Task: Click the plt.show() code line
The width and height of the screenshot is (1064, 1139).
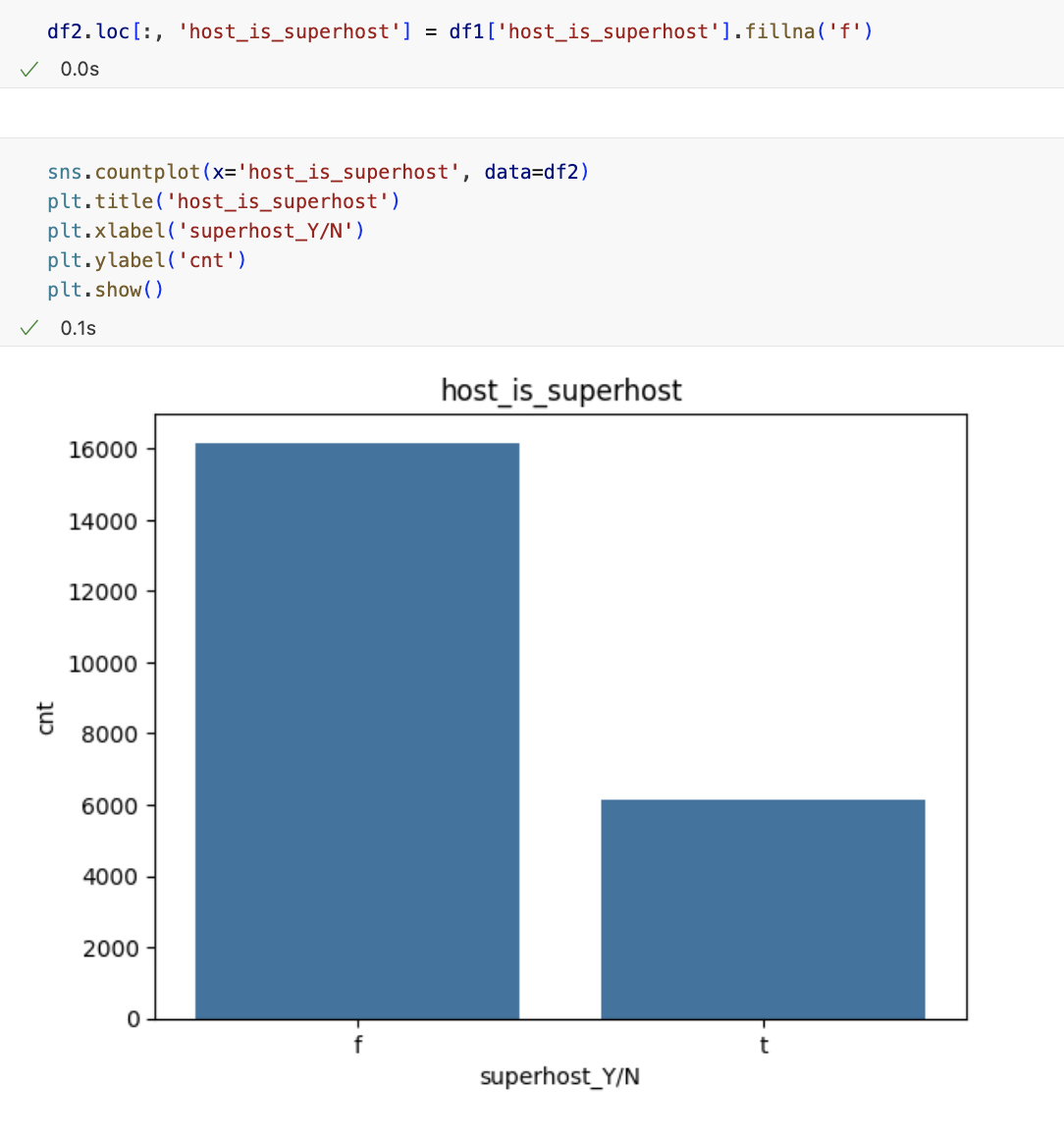Action: [105, 290]
